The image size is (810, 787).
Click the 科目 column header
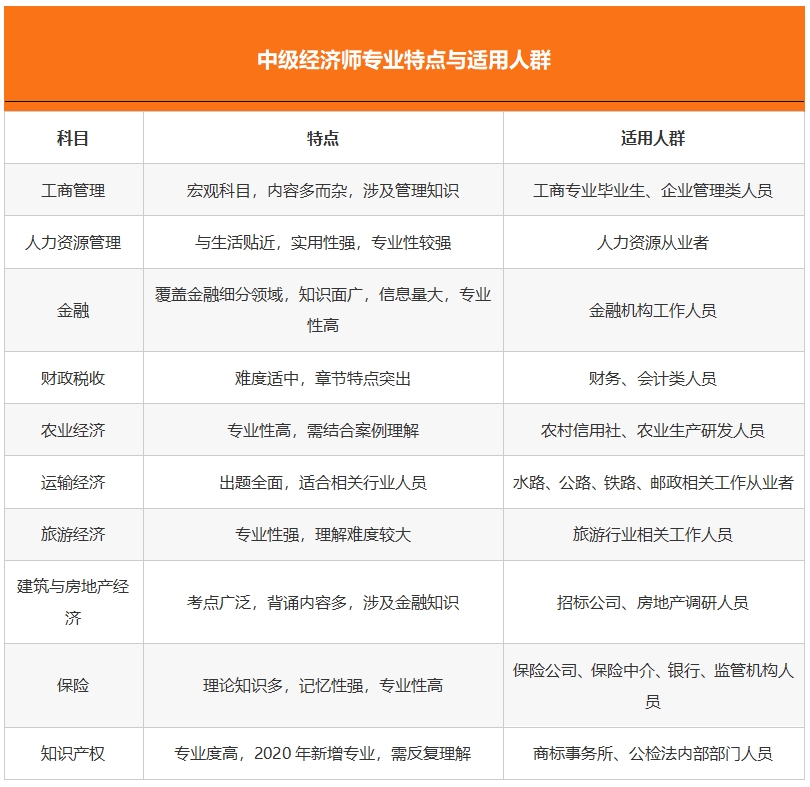[73, 138]
